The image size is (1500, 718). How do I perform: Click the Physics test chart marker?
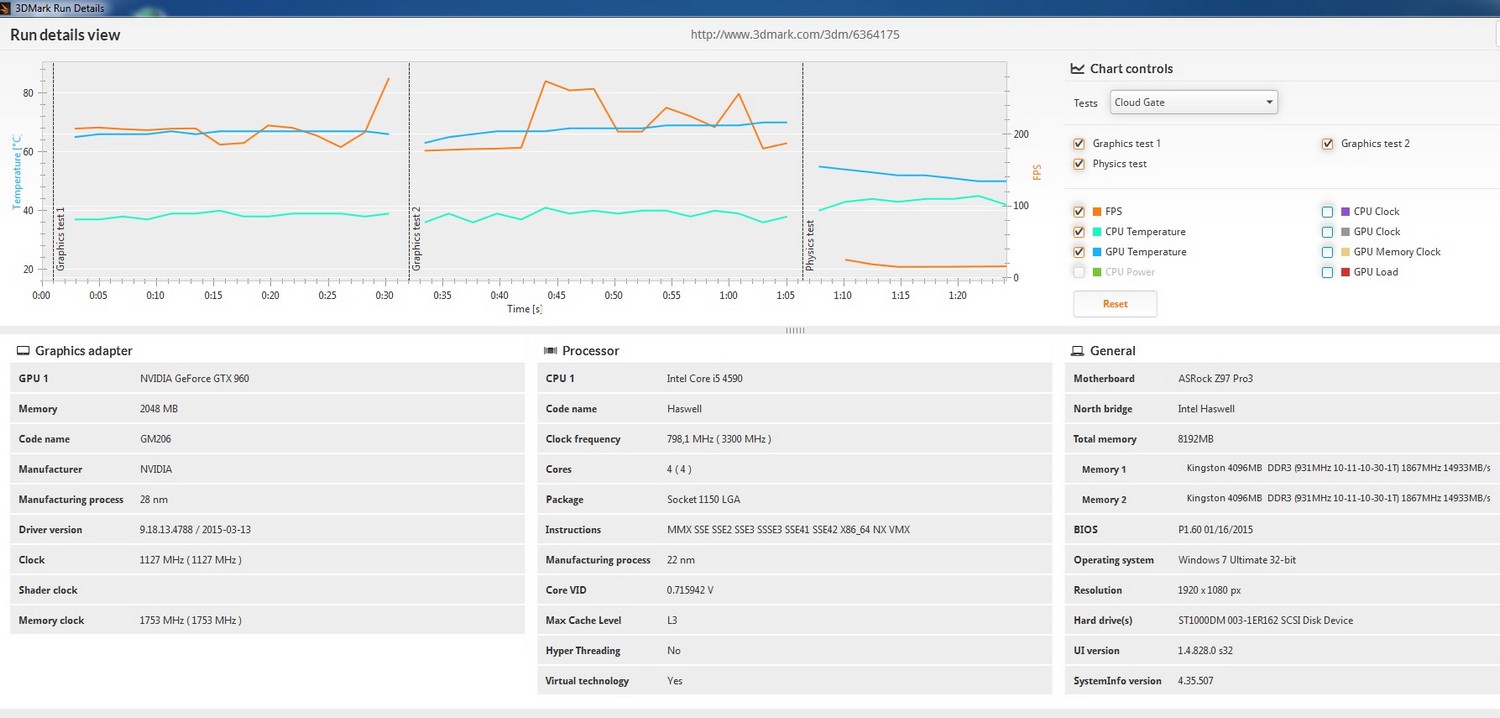point(810,246)
